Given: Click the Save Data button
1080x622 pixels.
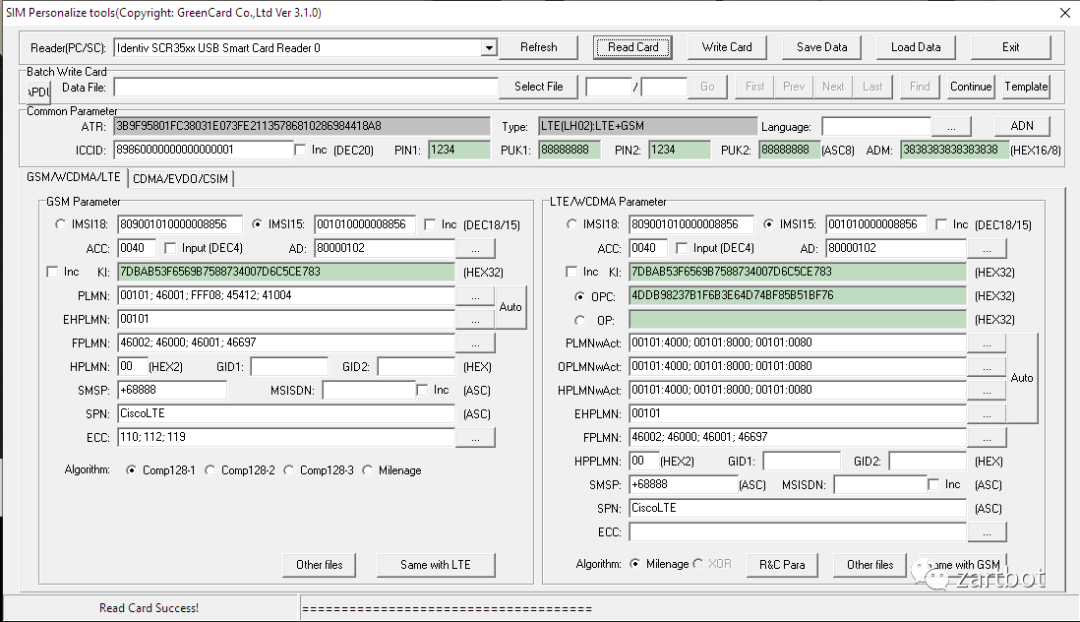Looking at the screenshot, I should [821, 47].
